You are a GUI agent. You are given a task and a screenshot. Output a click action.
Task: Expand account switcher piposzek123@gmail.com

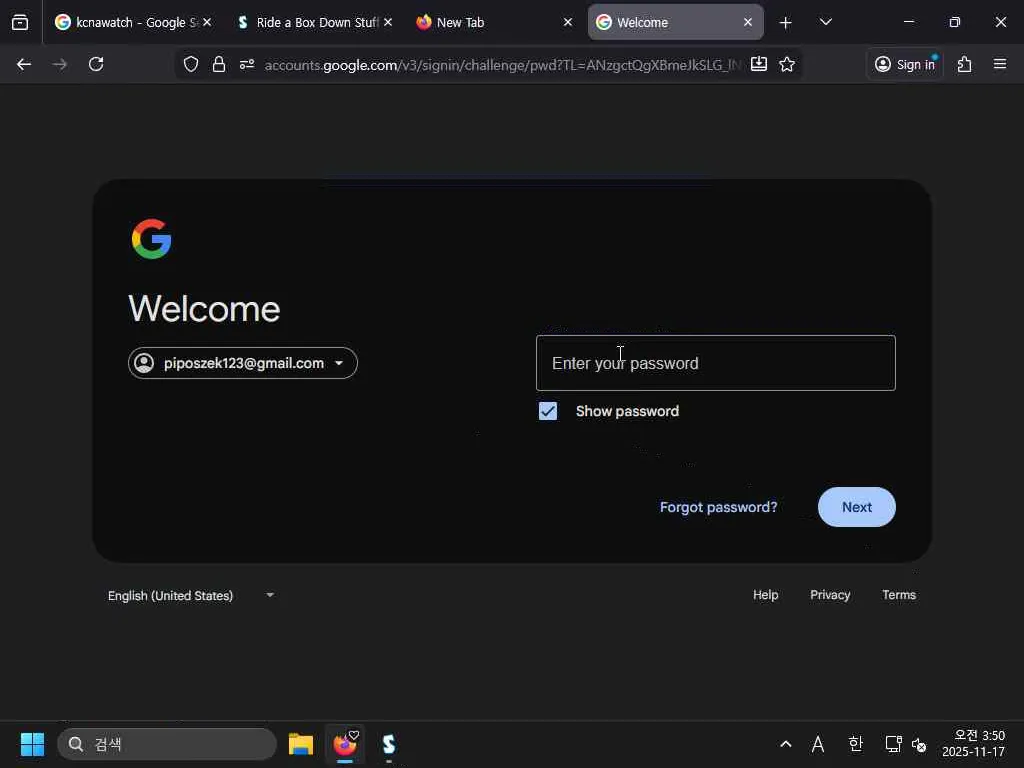[x=243, y=363]
